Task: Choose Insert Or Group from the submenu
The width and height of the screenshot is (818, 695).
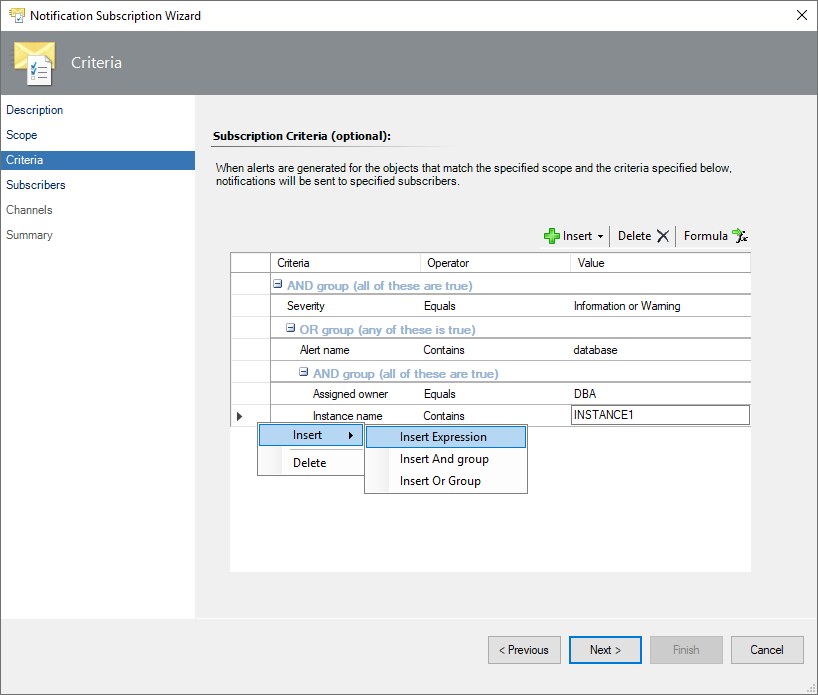Action: 443,480
